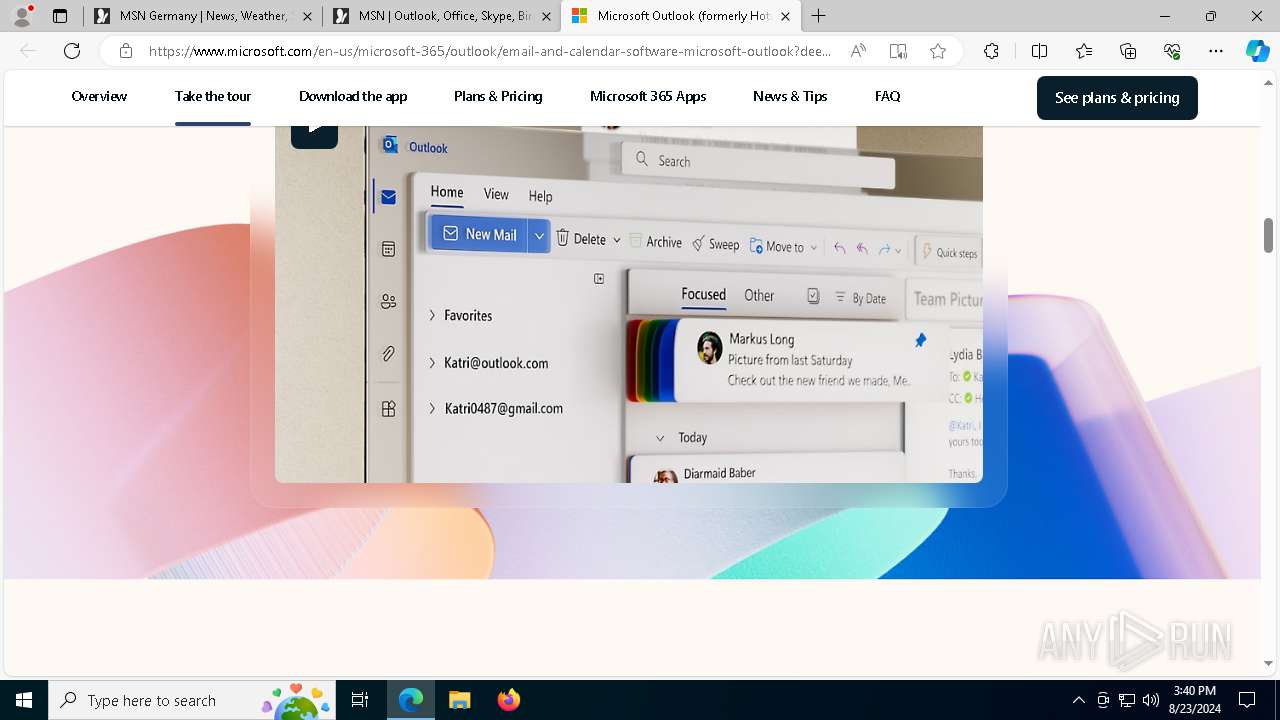Open the Copilot sidebar icon
Viewport: 1280px width, 720px height.
pos(1257,51)
